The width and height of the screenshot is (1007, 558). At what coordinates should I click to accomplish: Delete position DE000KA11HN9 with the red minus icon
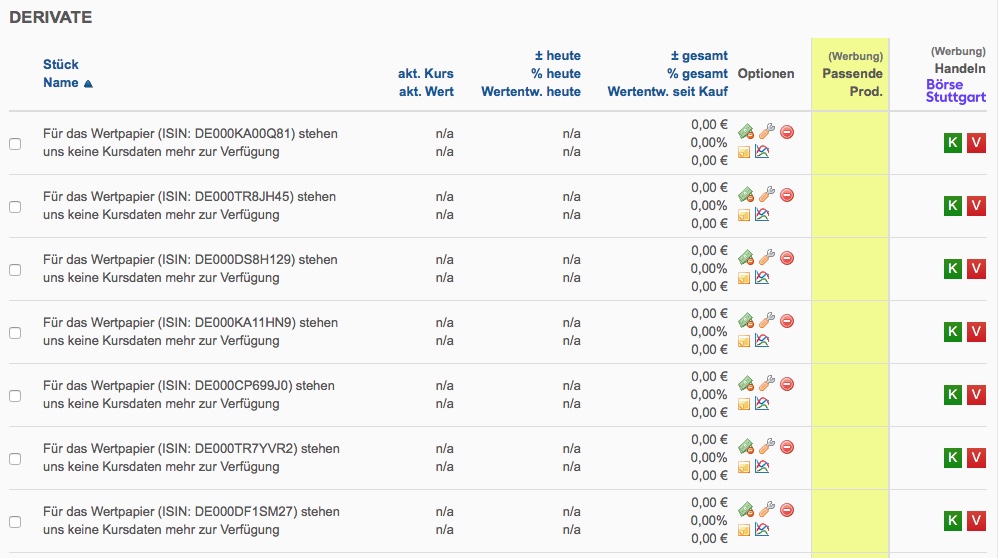(x=787, y=321)
